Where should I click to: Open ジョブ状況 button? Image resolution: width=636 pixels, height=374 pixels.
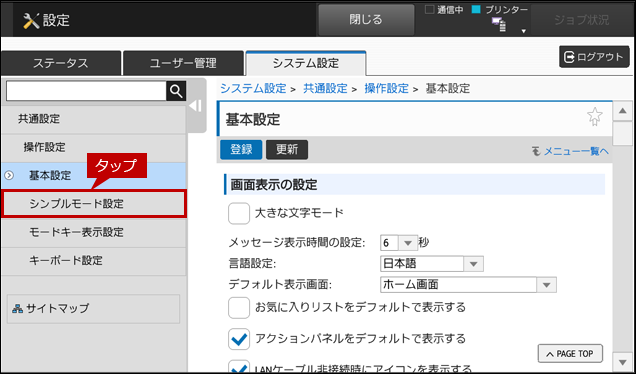click(582, 20)
